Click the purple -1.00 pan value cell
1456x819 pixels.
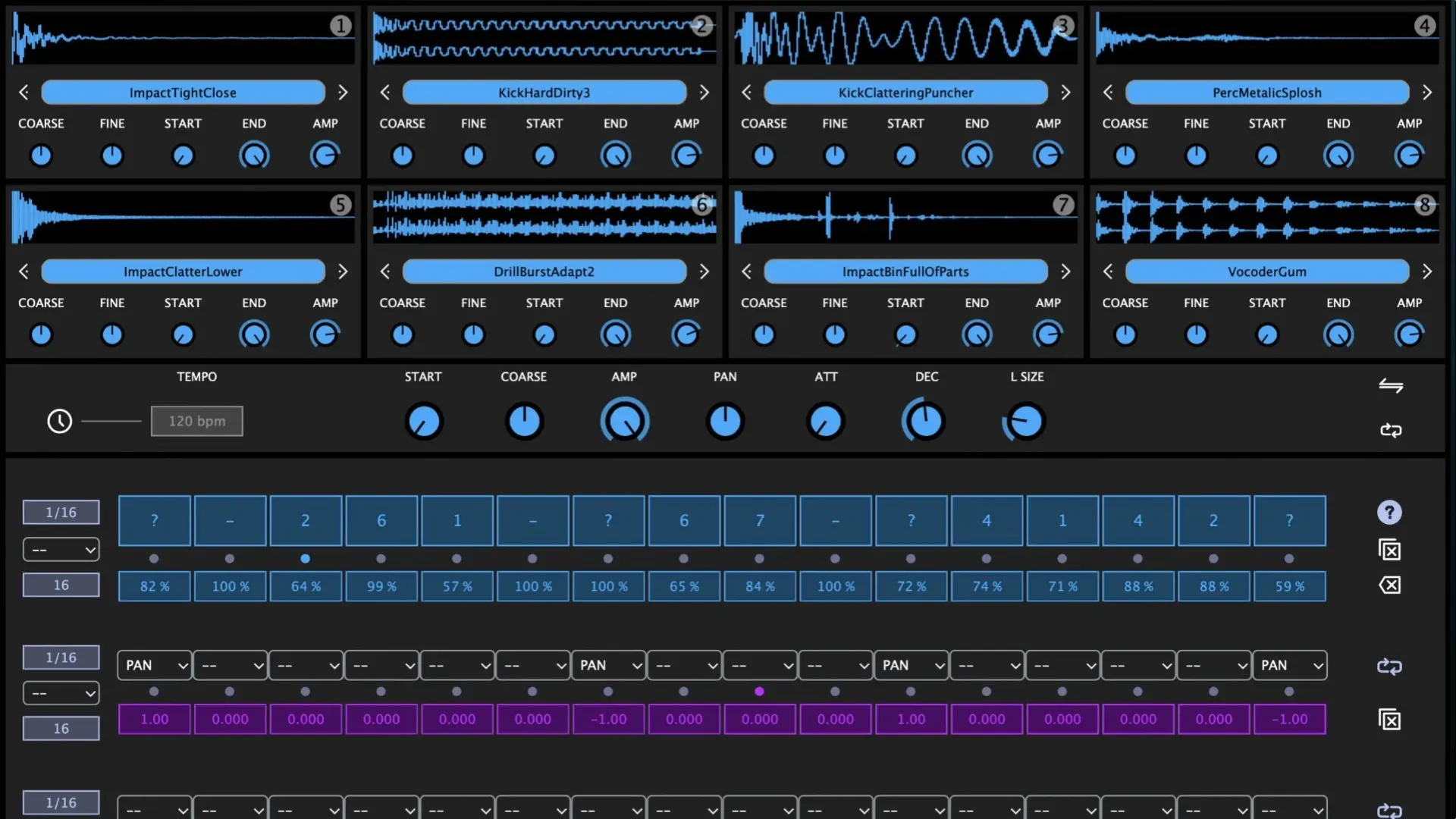tap(608, 719)
